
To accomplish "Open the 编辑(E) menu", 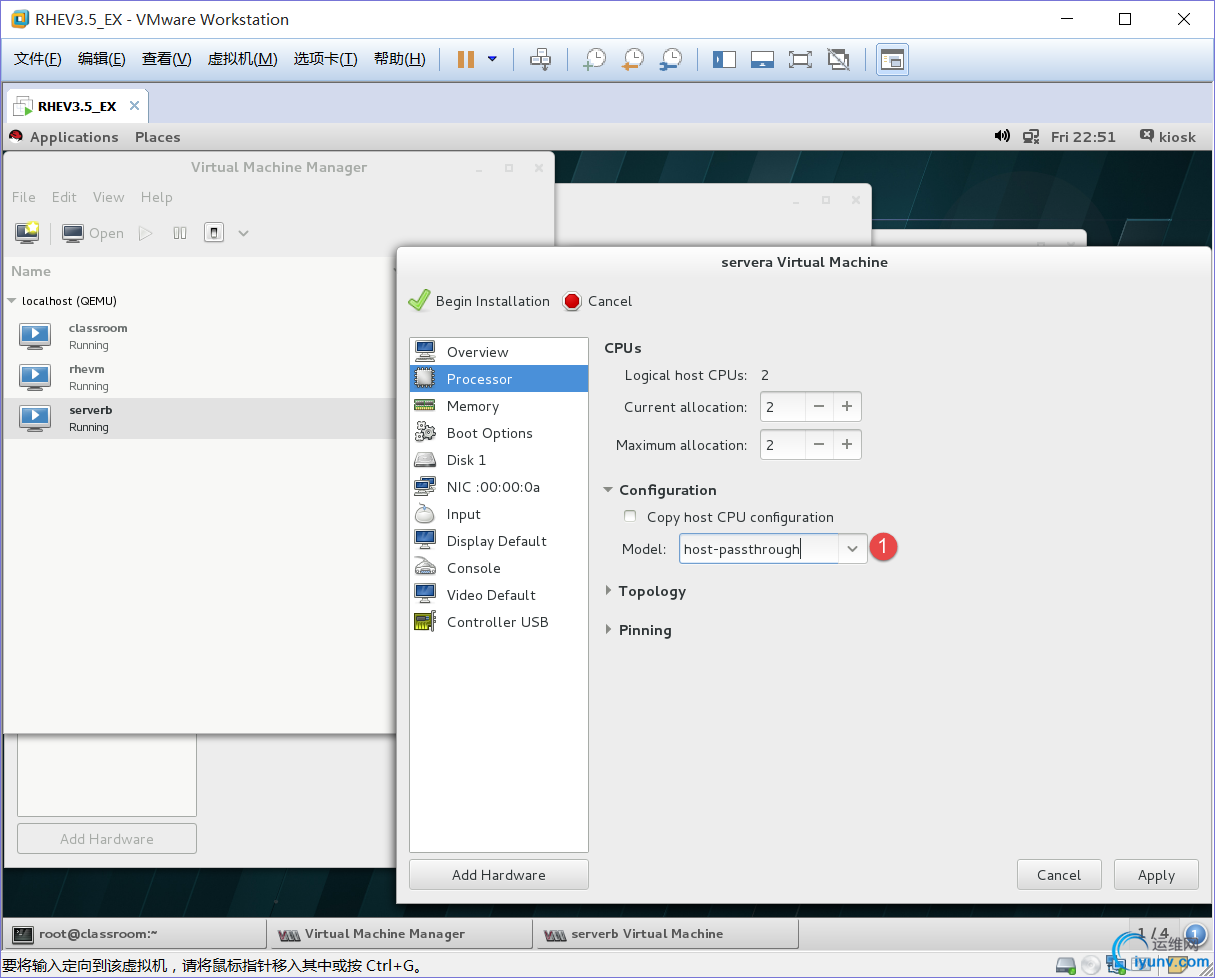I will click(x=102, y=59).
